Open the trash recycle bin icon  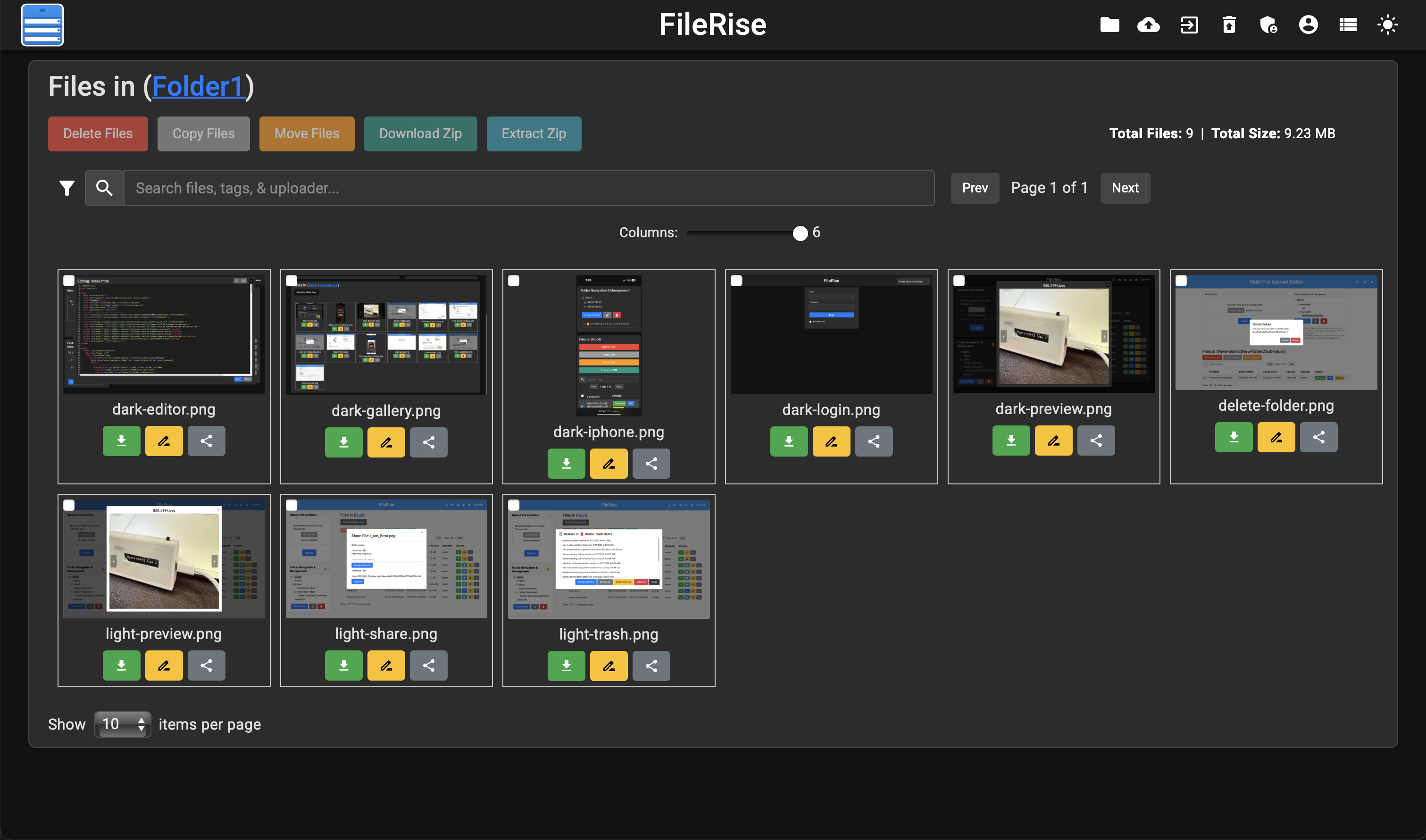pyautogui.click(x=1229, y=25)
